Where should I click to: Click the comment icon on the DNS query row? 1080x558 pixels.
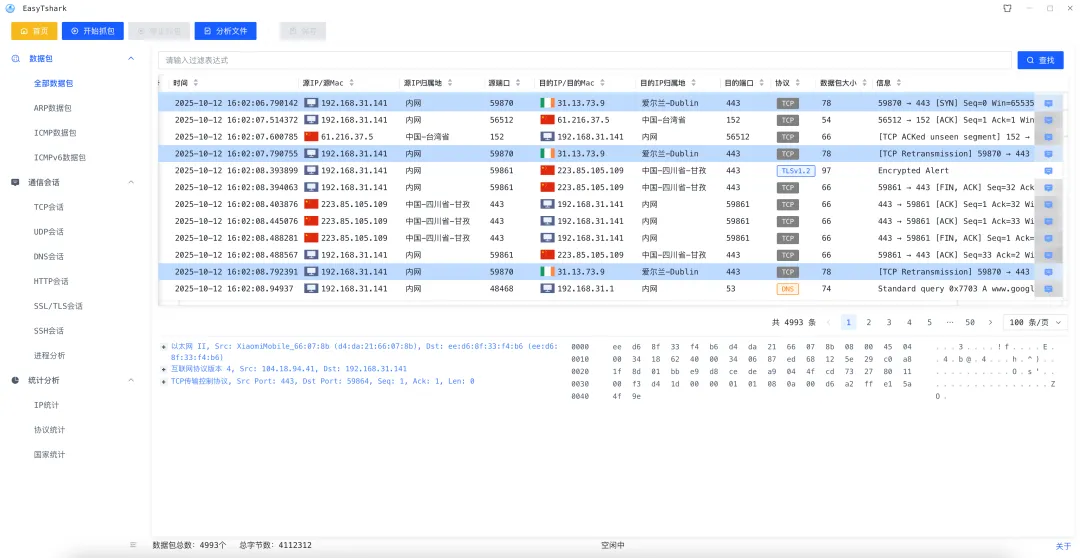pyautogui.click(x=1048, y=289)
